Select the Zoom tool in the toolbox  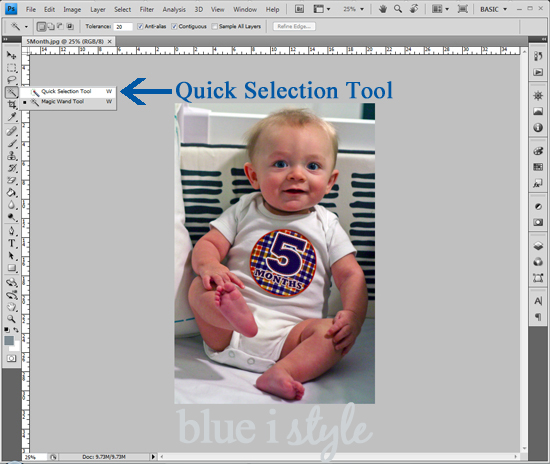point(12,318)
